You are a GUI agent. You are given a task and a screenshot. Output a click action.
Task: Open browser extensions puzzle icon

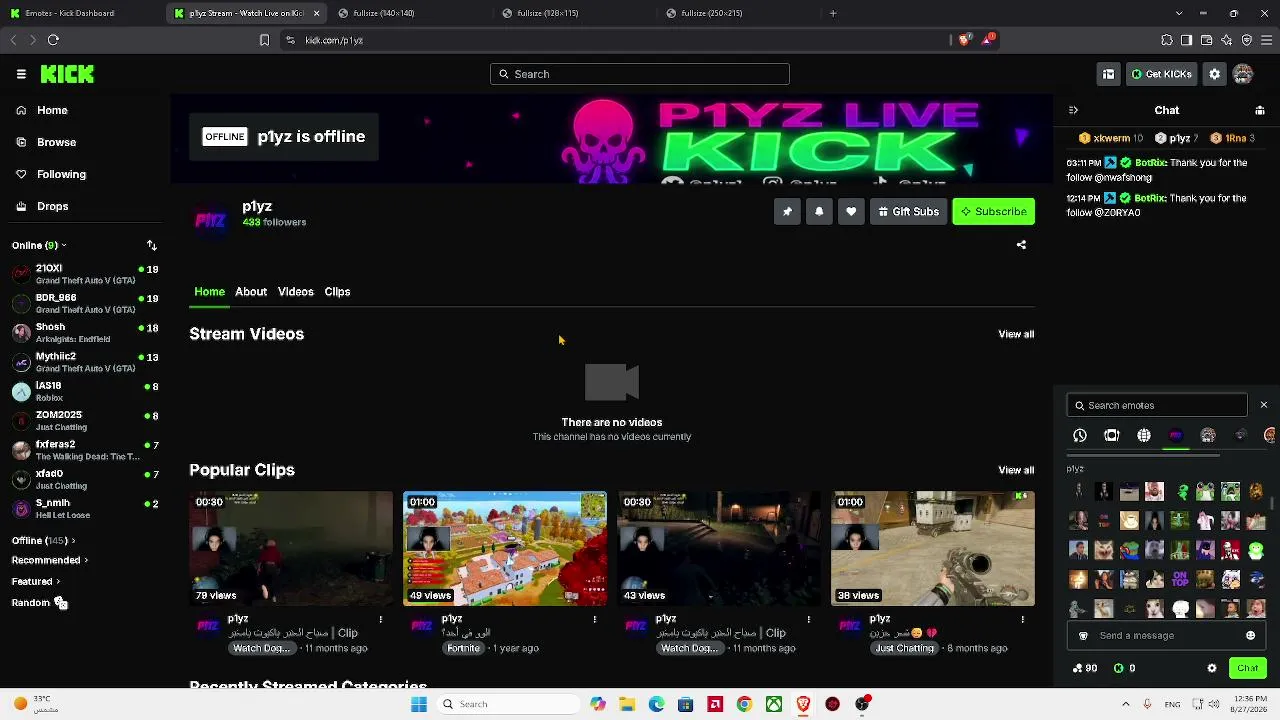1167,40
